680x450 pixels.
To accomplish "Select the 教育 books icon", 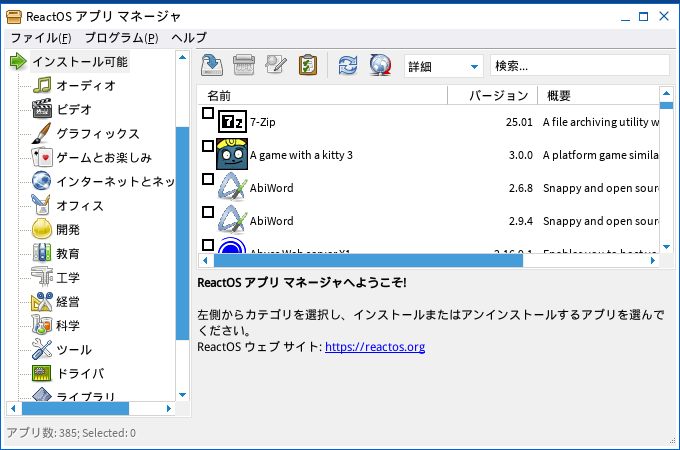I will (42, 253).
